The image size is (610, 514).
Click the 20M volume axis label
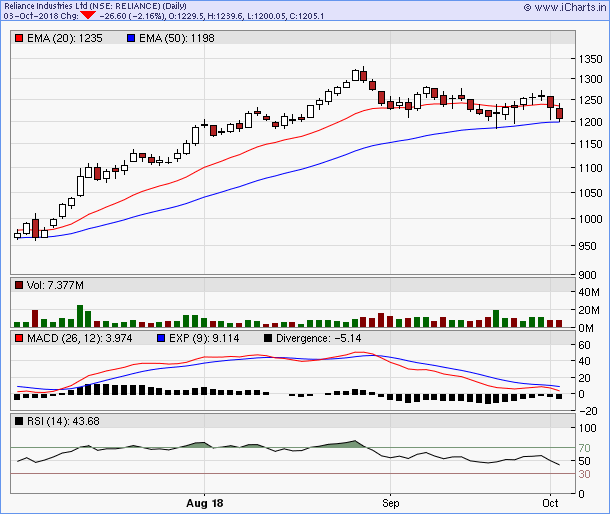pos(589,310)
